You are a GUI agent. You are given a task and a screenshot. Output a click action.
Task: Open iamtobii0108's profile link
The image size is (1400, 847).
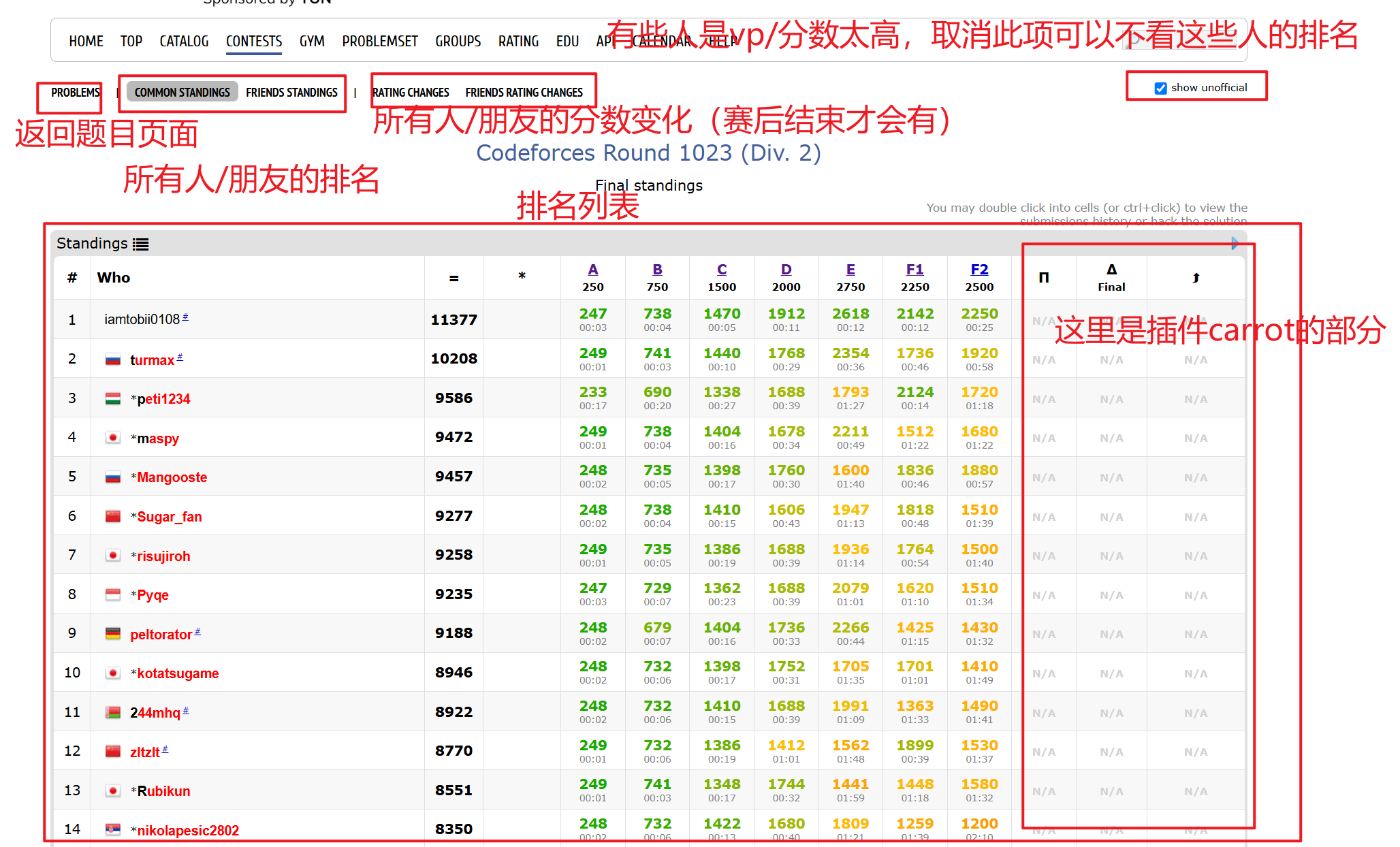pos(141,319)
